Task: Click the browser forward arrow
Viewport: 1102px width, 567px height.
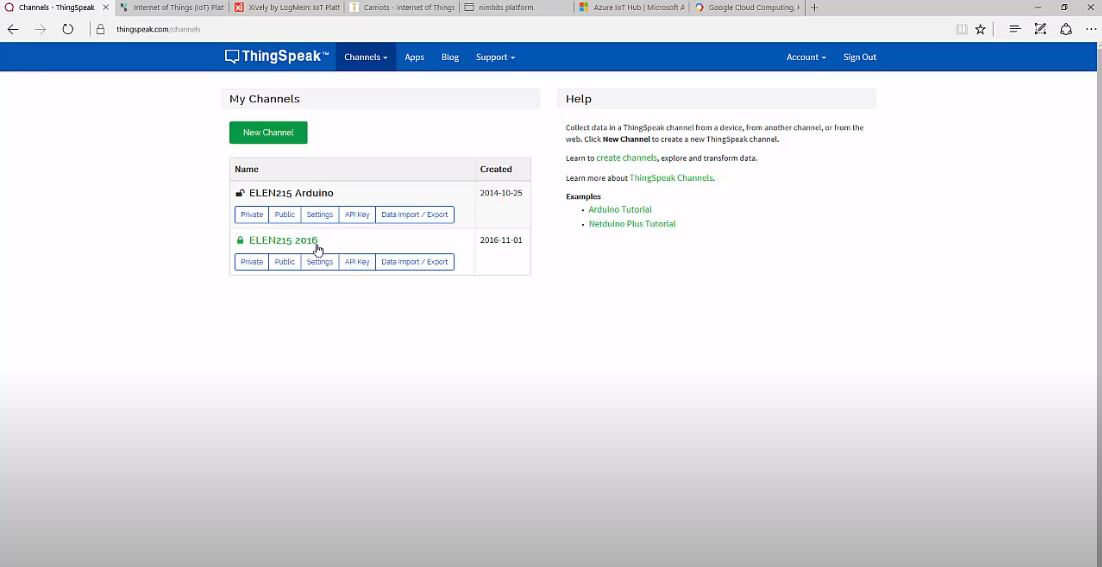Action: pos(40,30)
